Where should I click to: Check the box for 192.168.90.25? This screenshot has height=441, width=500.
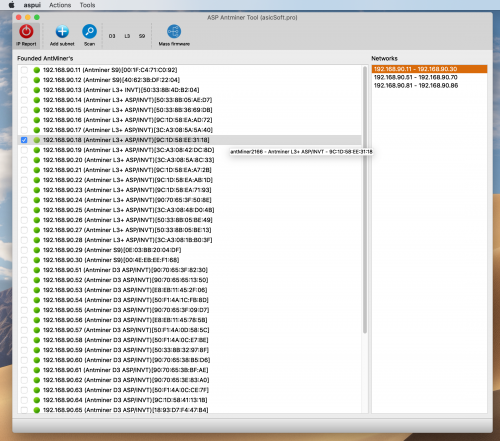(24, 210)
